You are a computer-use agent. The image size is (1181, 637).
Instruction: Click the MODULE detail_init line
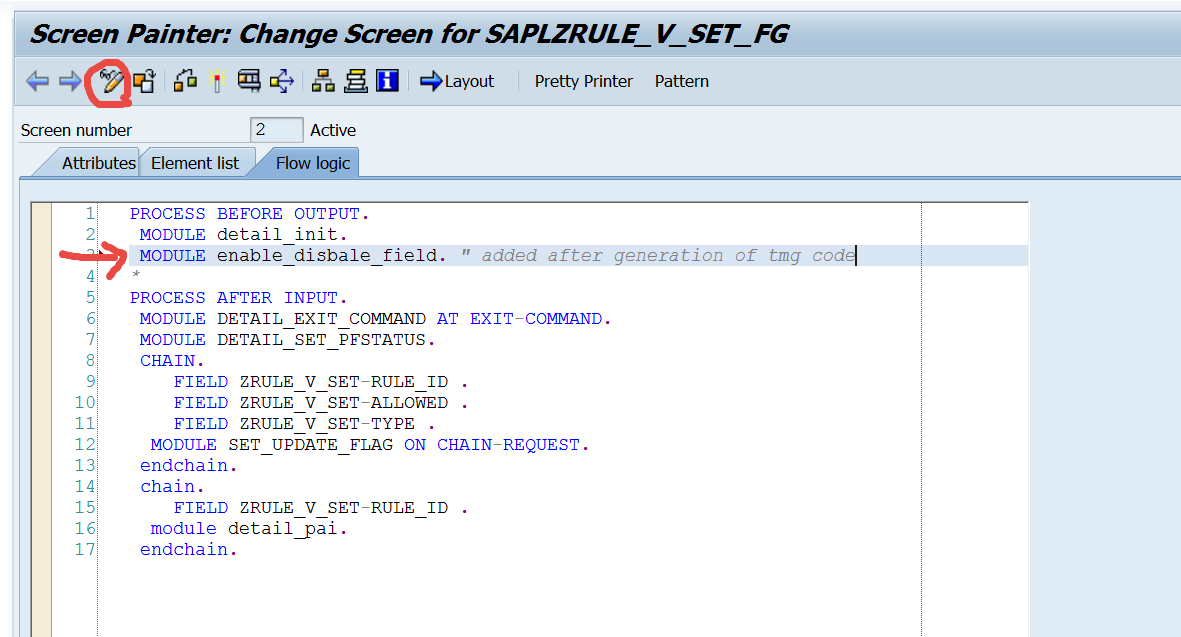243,235
